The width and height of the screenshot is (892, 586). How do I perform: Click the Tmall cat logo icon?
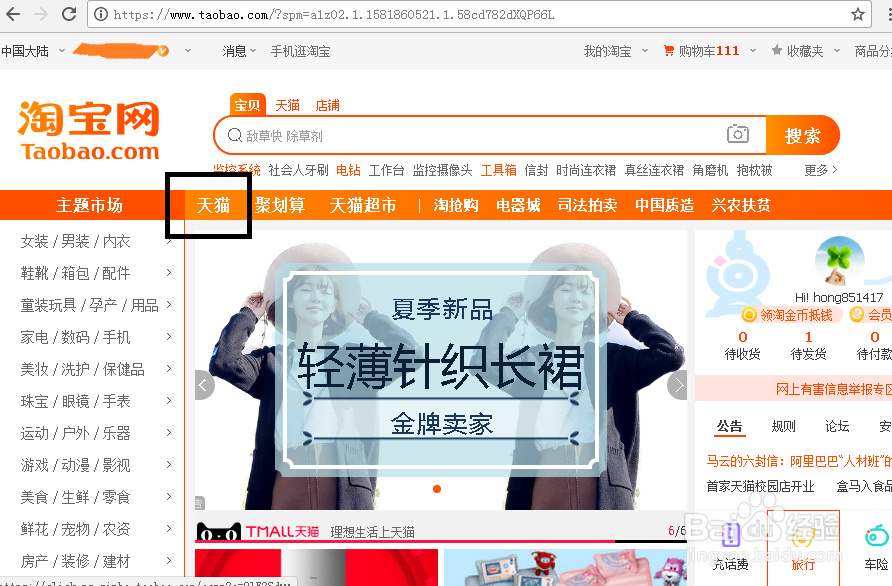218,532
